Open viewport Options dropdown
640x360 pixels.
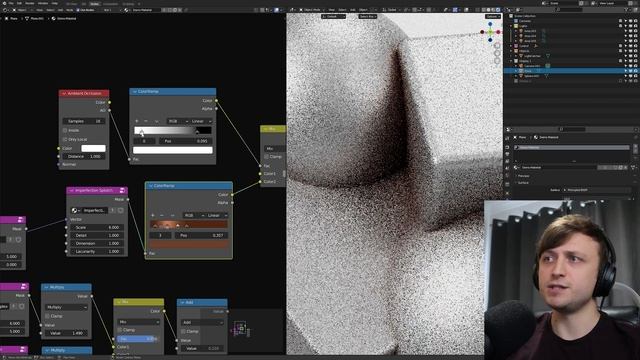(x=493, y=16)
